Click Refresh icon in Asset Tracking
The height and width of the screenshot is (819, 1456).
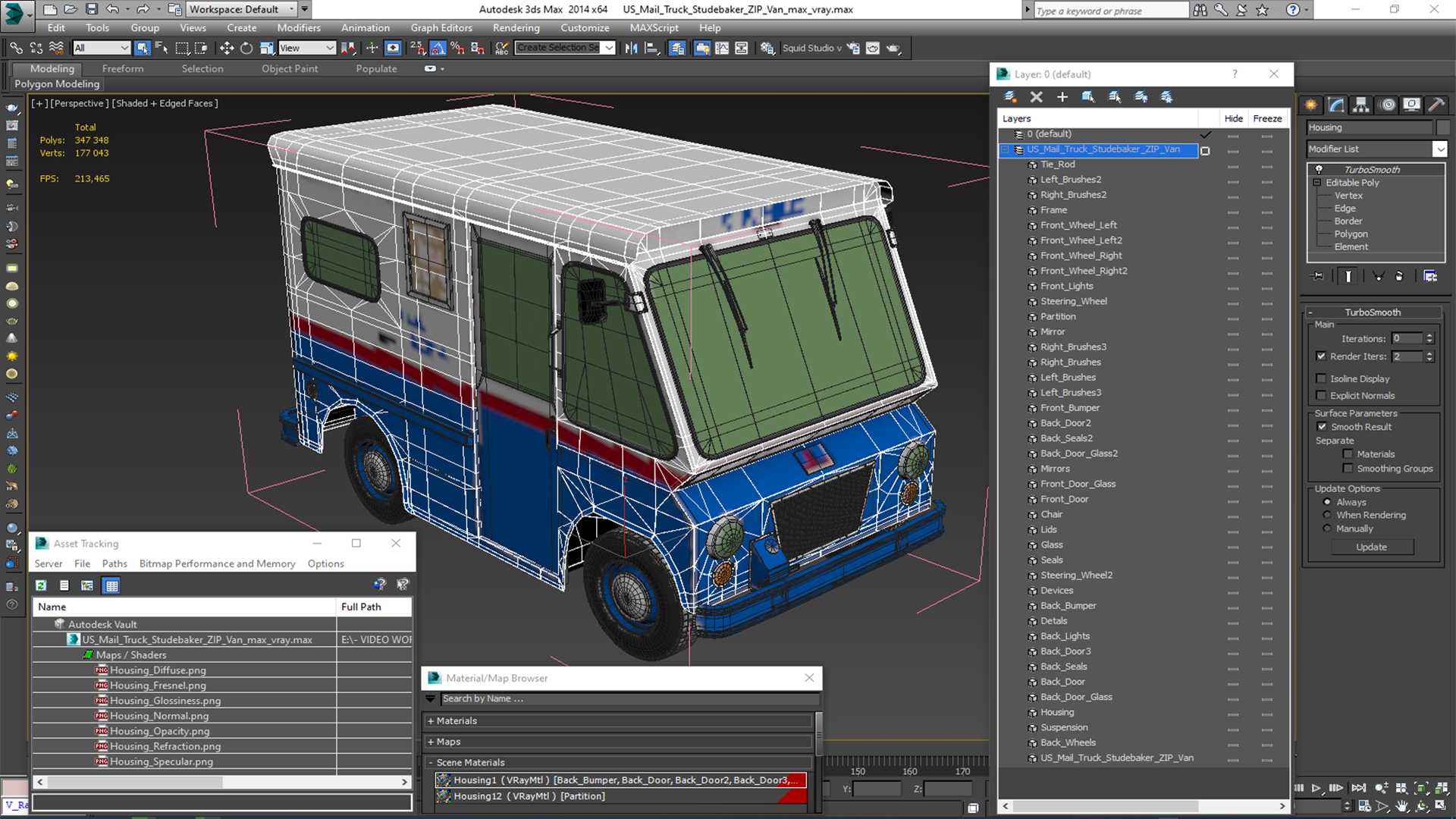[x=41, y=585]
